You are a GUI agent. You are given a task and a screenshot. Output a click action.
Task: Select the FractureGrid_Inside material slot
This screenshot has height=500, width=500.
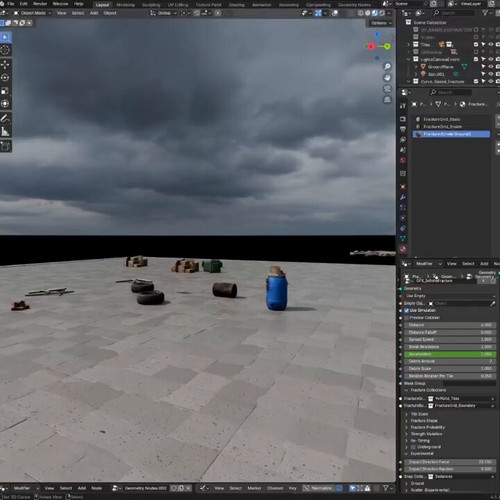(452, 127)
